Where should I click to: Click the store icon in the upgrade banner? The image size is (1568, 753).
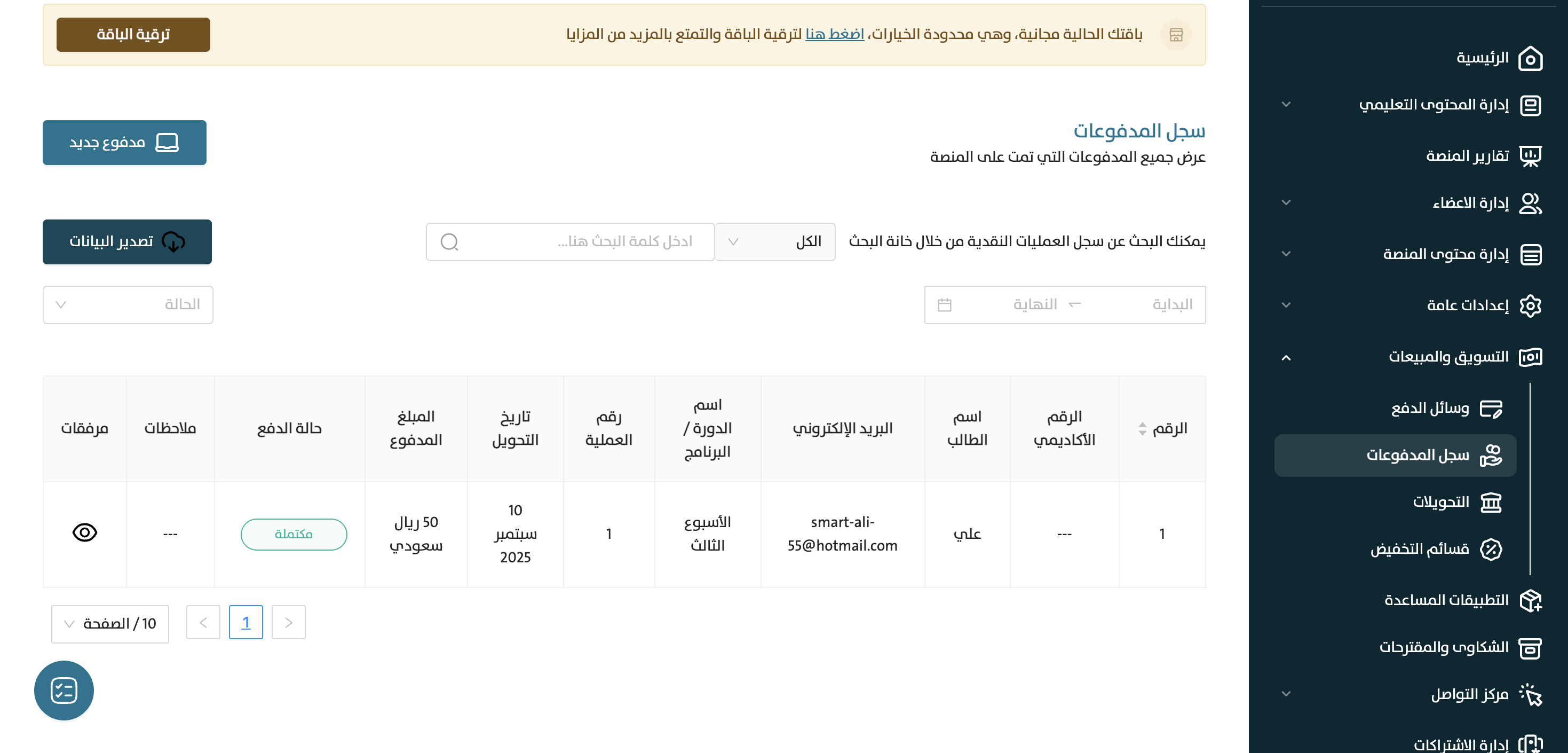pyautogui.click(x=1176, y=35)
